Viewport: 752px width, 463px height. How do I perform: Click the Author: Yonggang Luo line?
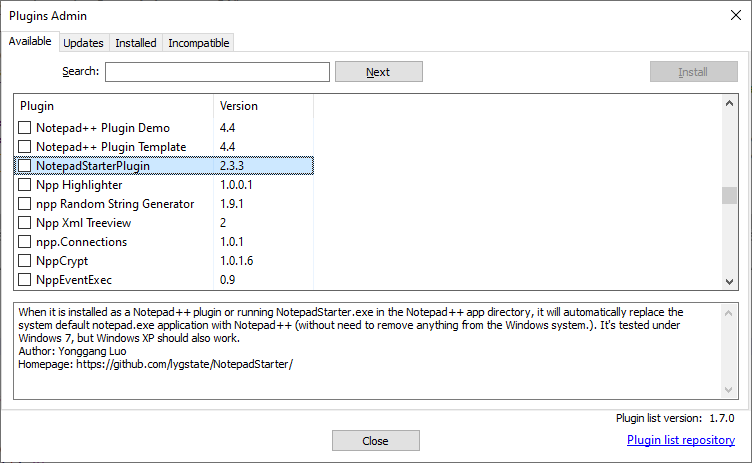pyautogui.click(x=72, y=351)
